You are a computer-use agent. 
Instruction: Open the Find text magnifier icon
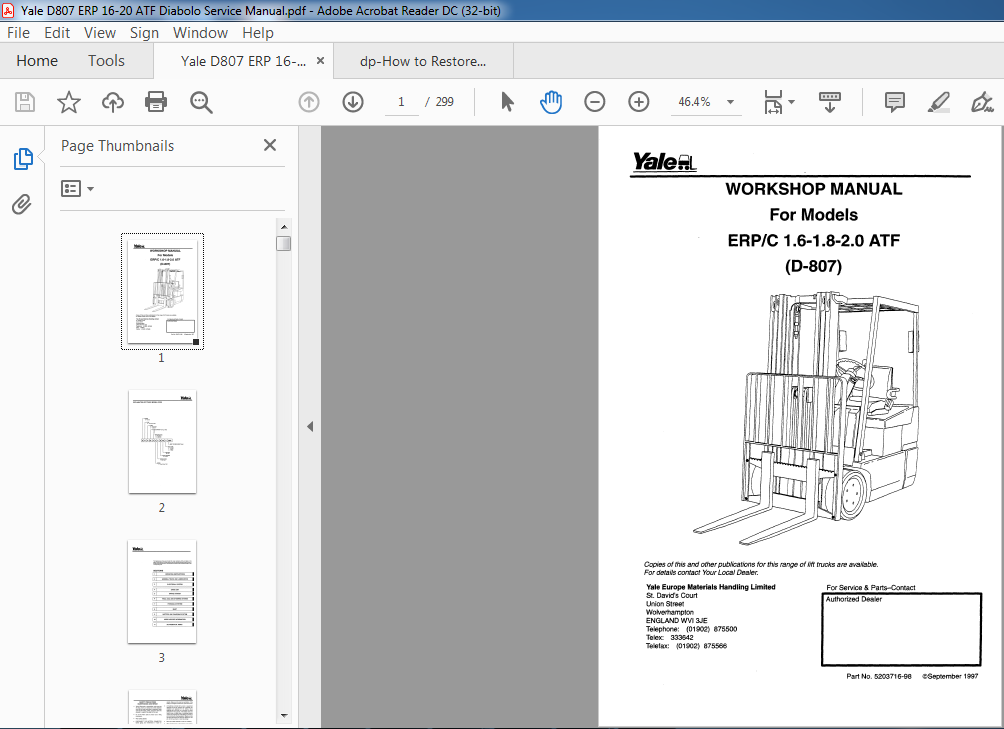pyautogui.click(x=201, y=102)
